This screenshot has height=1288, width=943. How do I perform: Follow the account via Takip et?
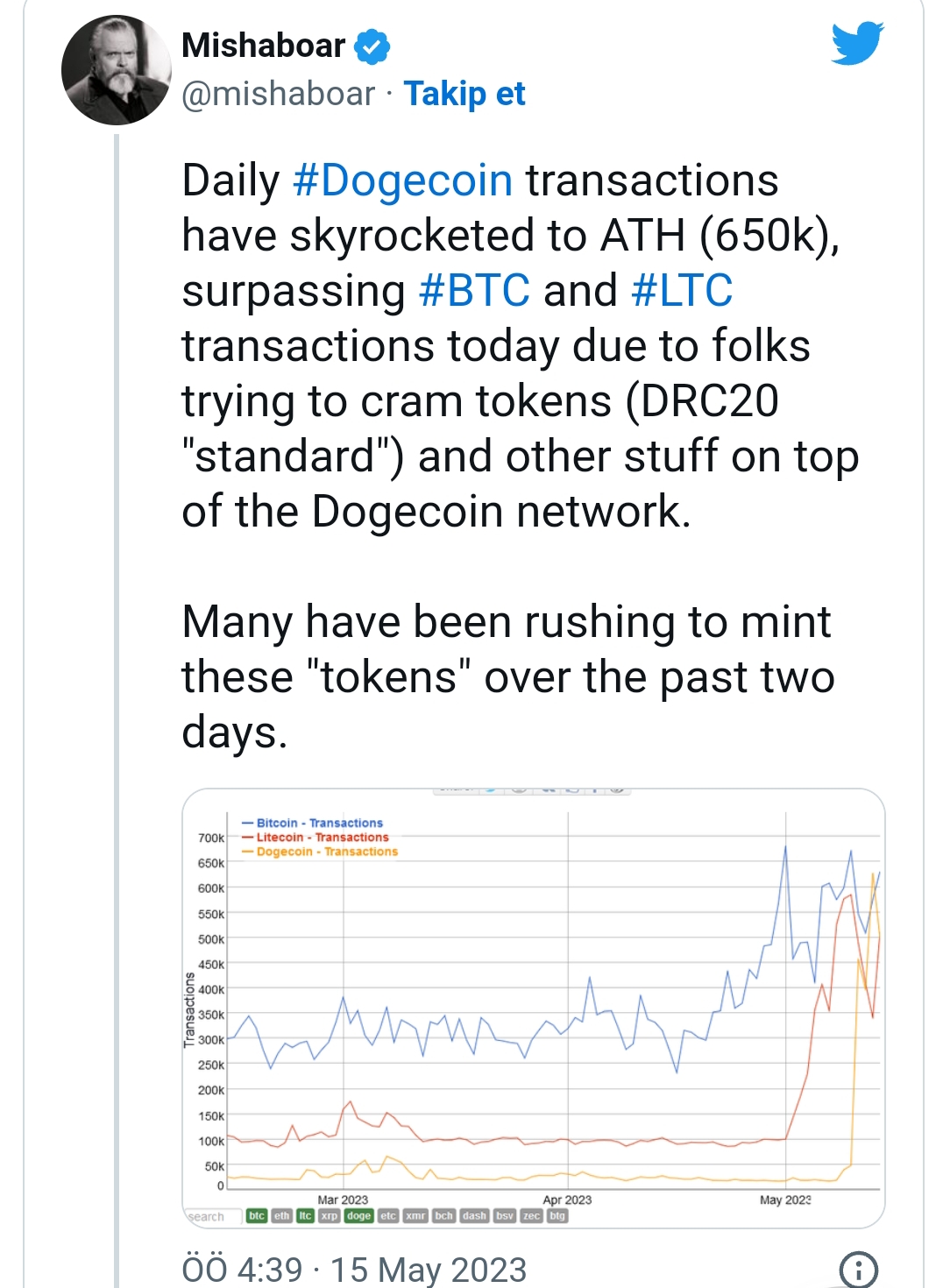pyautogui.click(x=464, y=94)
